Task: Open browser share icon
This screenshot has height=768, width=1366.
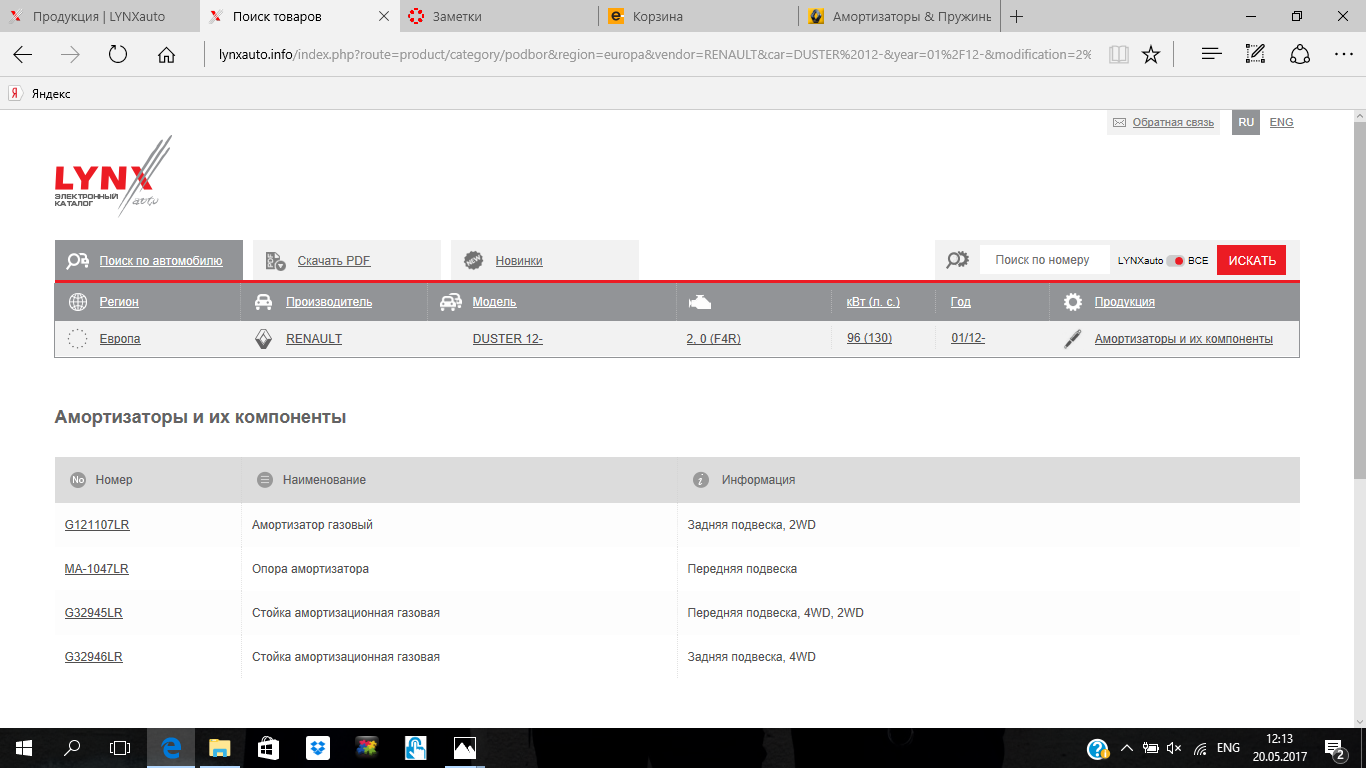Action: (1300, 55)
